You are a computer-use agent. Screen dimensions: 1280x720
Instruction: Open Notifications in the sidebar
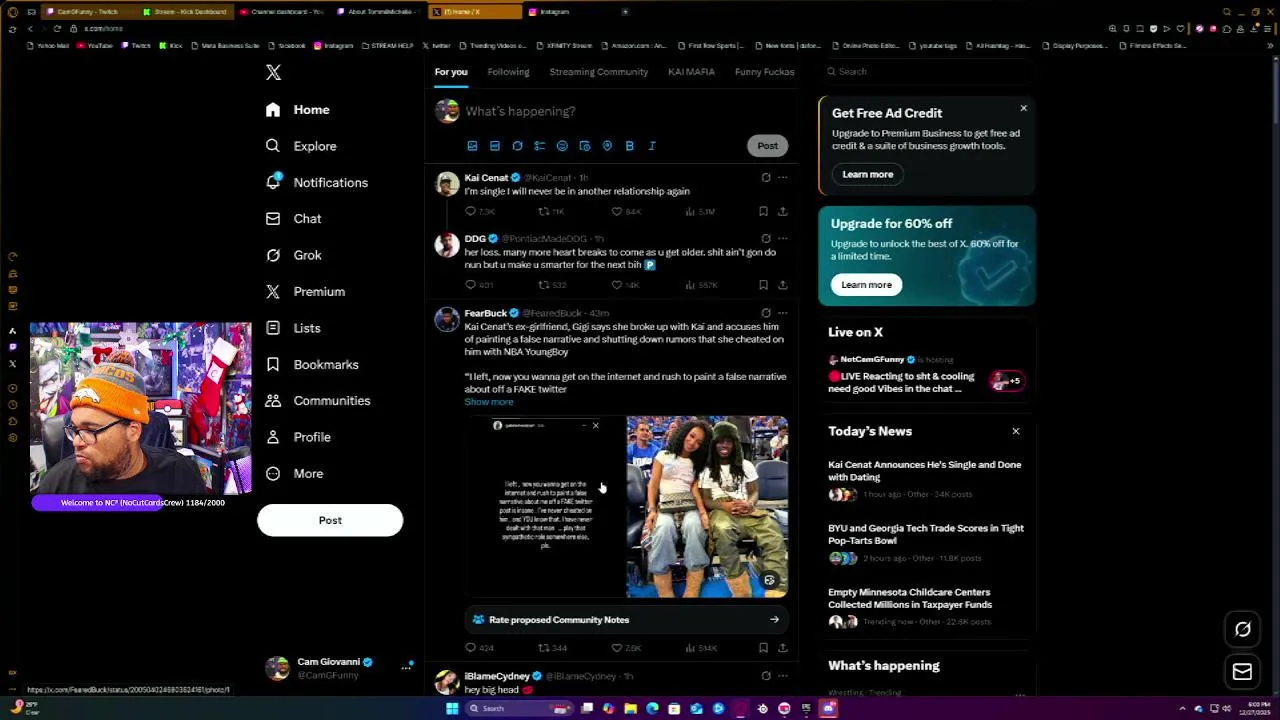click(317, 183)
